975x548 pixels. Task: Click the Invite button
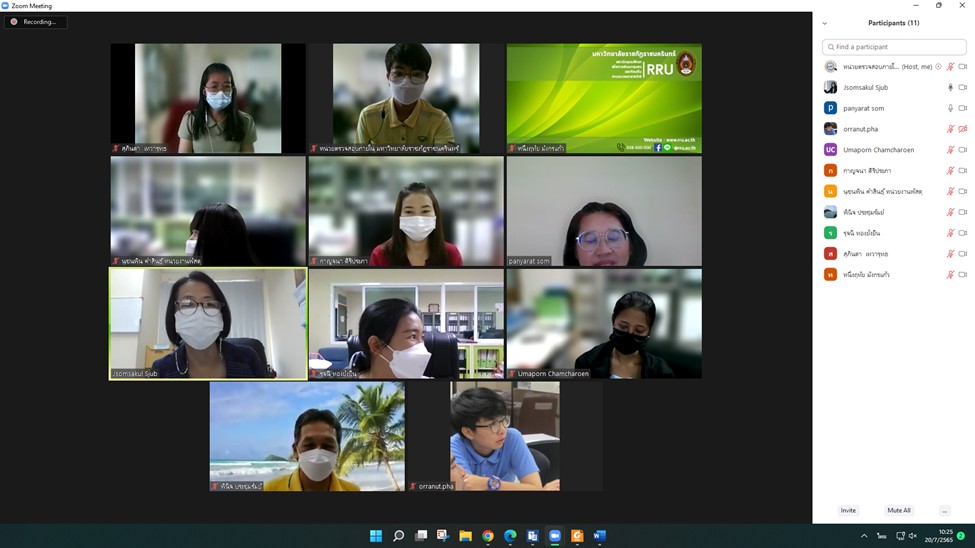[848, 511]
